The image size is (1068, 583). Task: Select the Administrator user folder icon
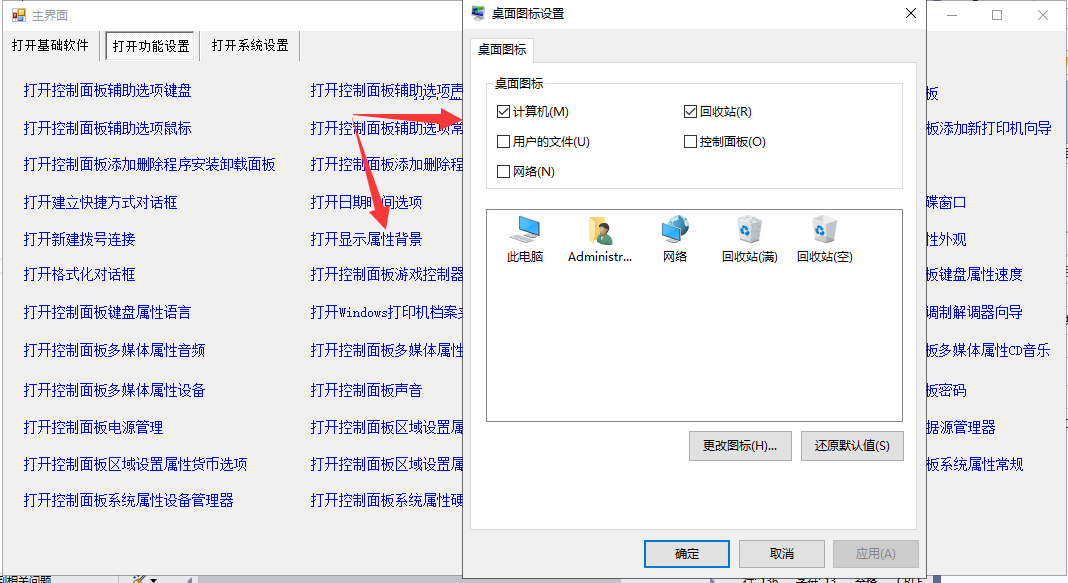600,230
